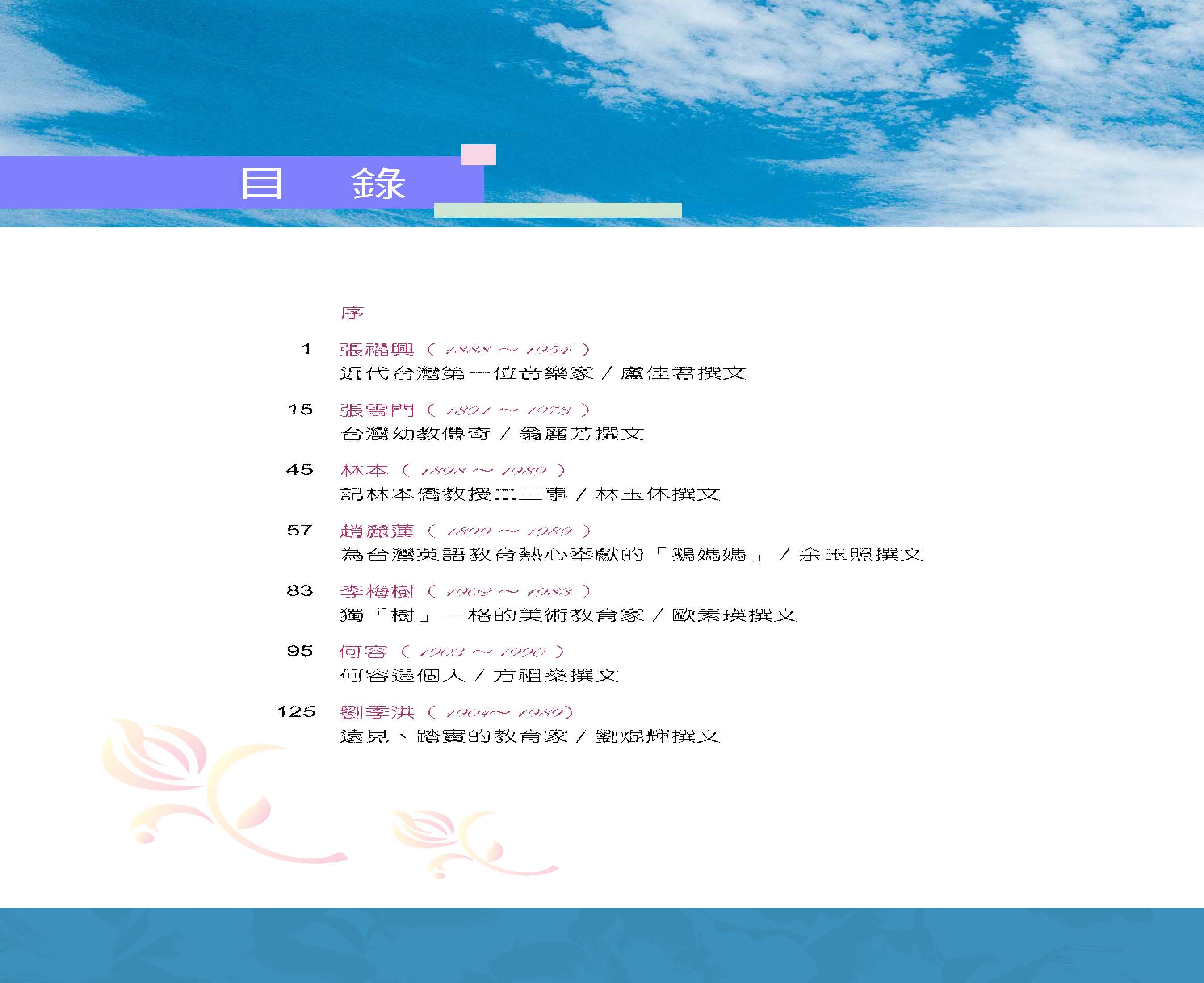Click page number 15
The height and width of the screenshot is (983, 1204).
(300, 410)
